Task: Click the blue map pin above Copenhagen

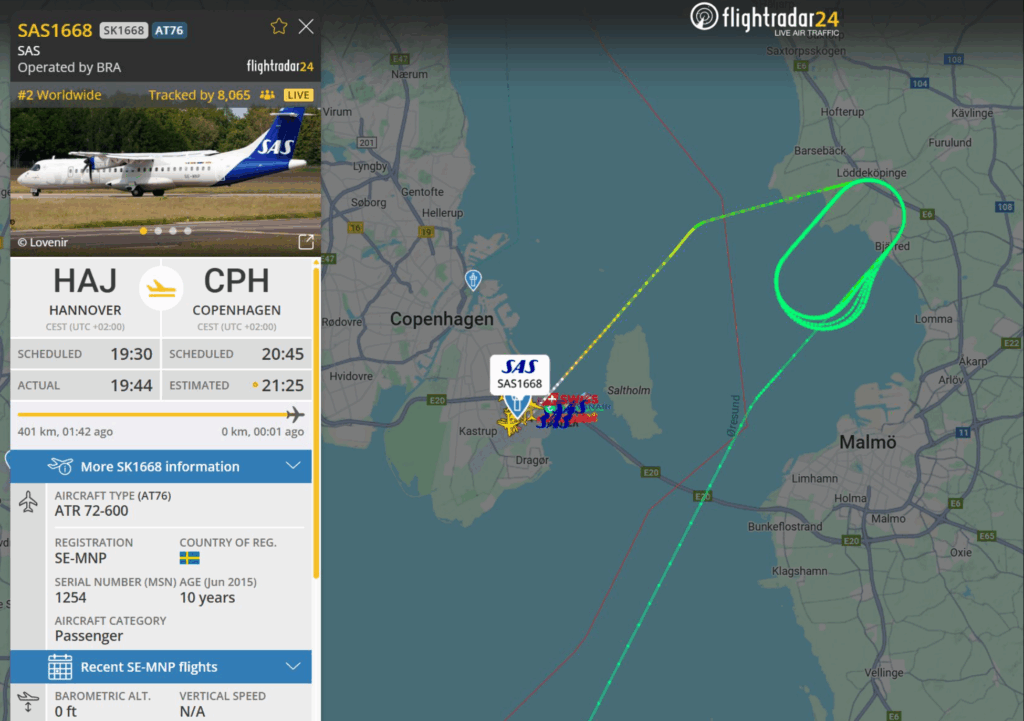Action: point(473,280)
